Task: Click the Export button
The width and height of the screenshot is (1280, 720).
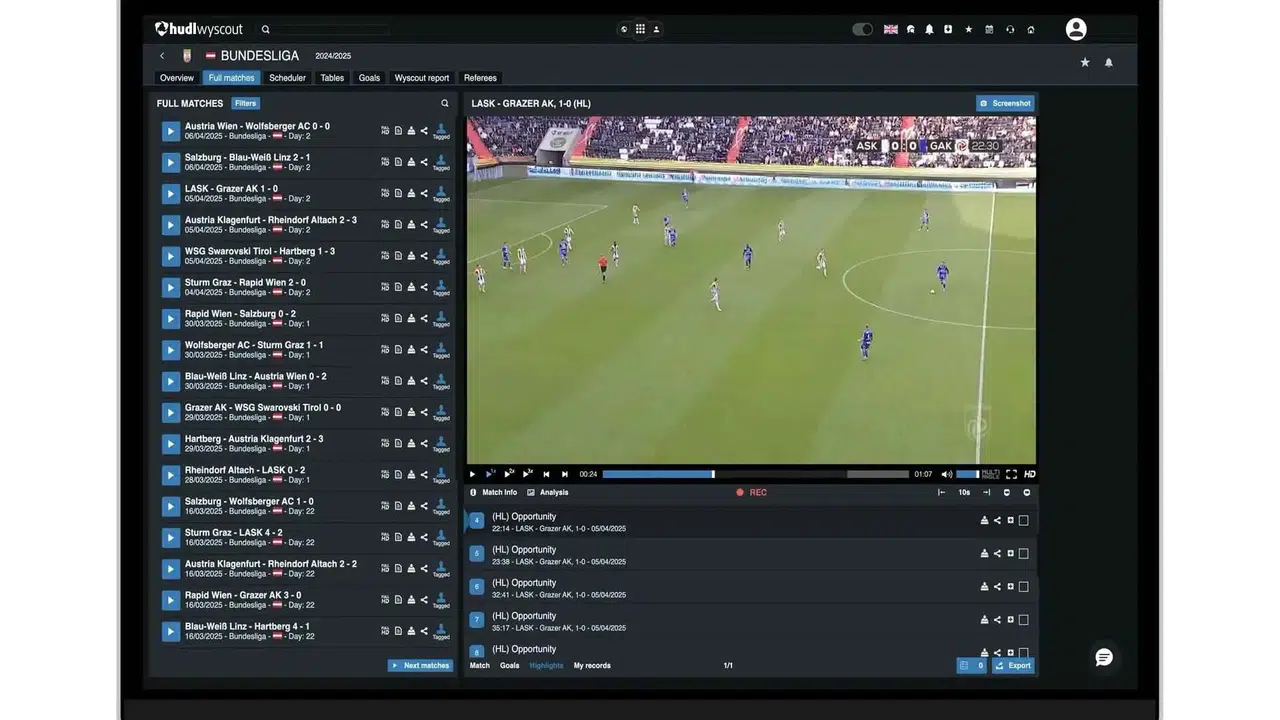Action: coord(1013,665)
